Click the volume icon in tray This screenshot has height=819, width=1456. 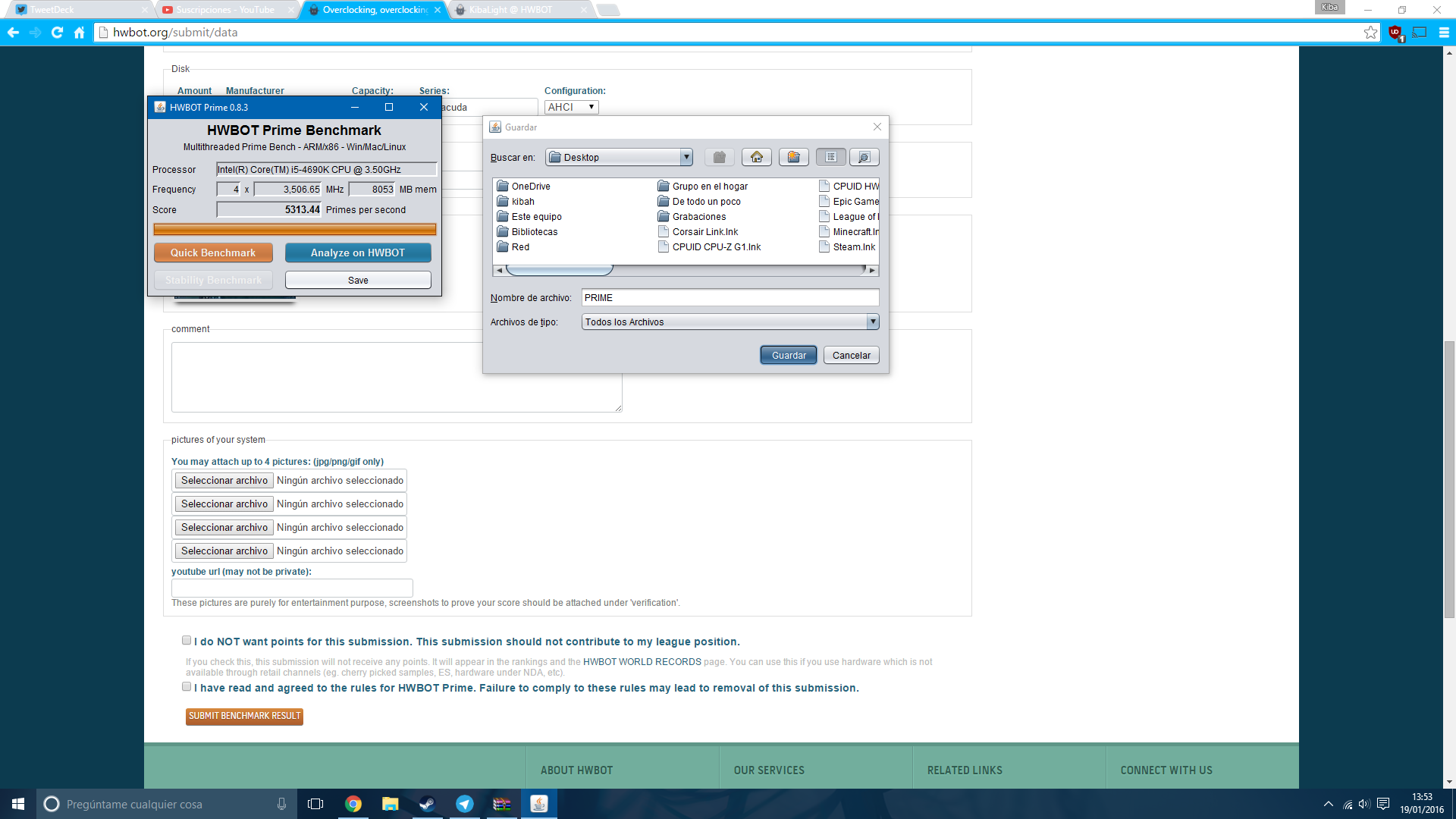[1364, 804]
